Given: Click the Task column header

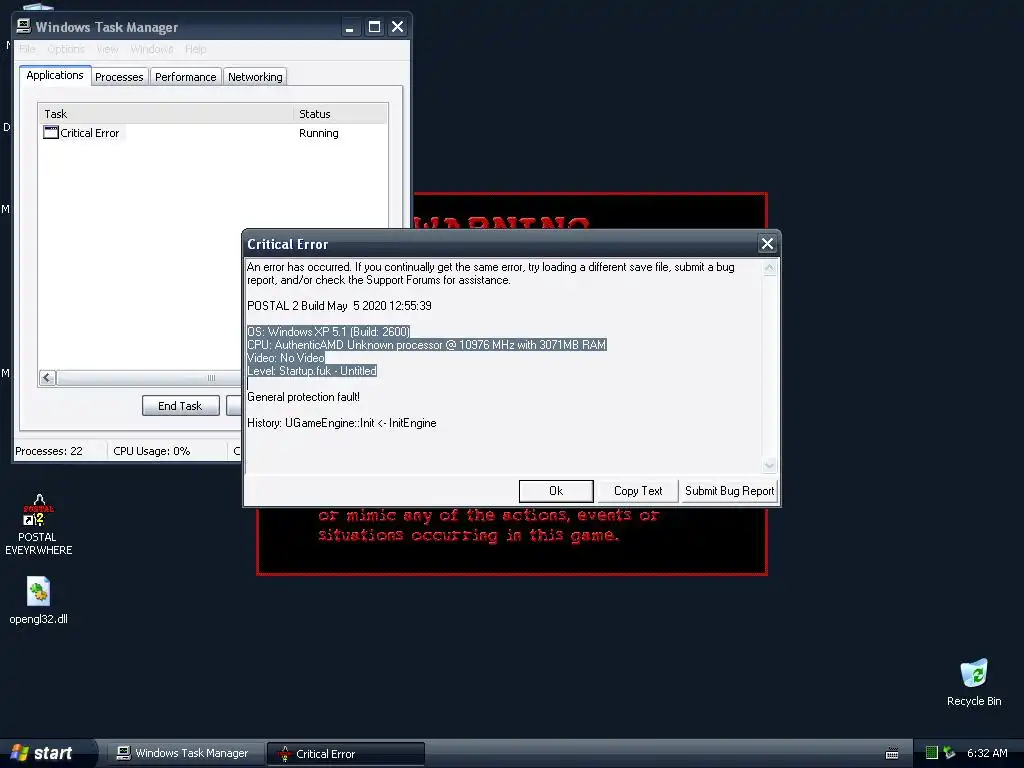Looking at the screenshot, I should tap(165, 114).
